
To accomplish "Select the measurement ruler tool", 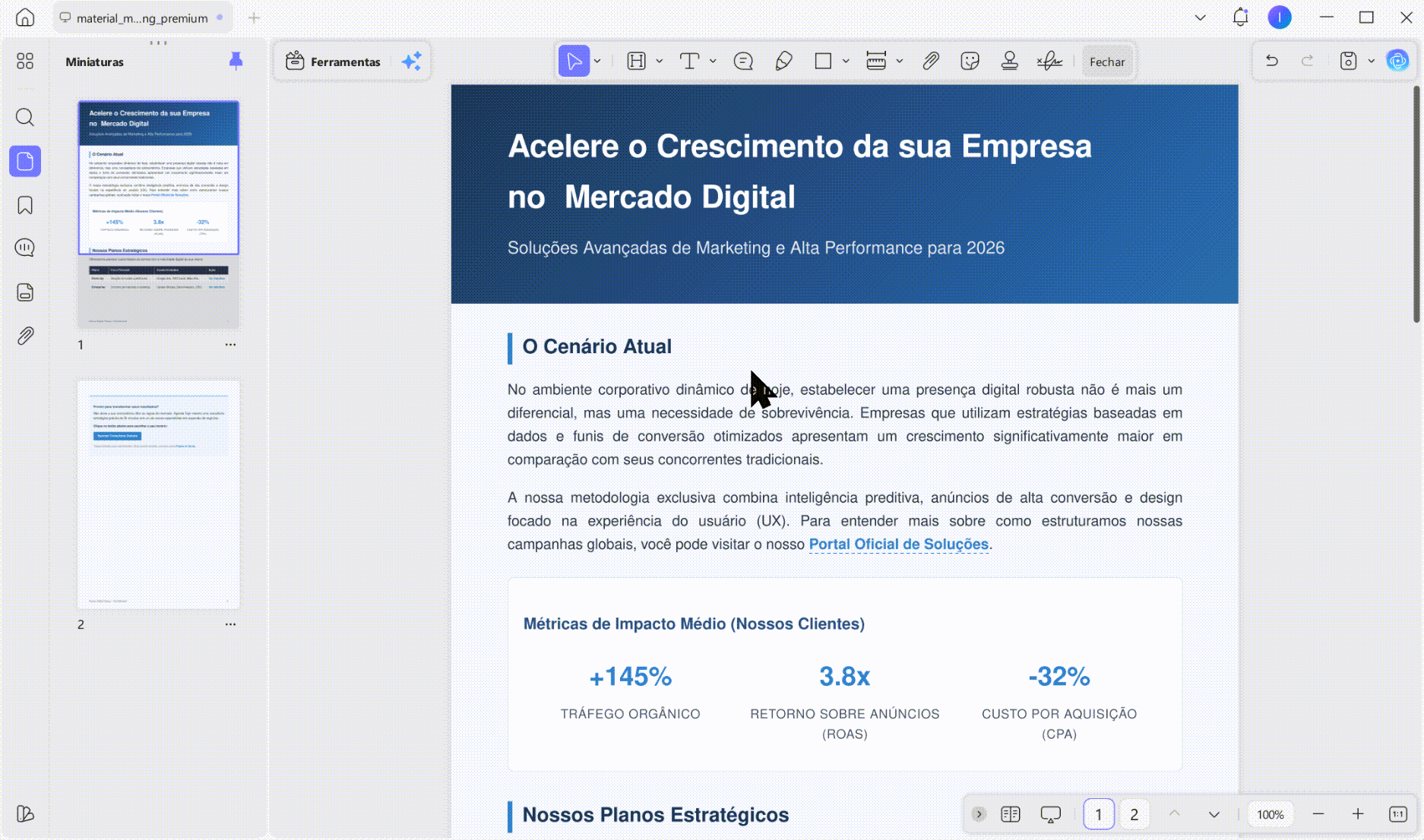I will (x=876, y=61).
